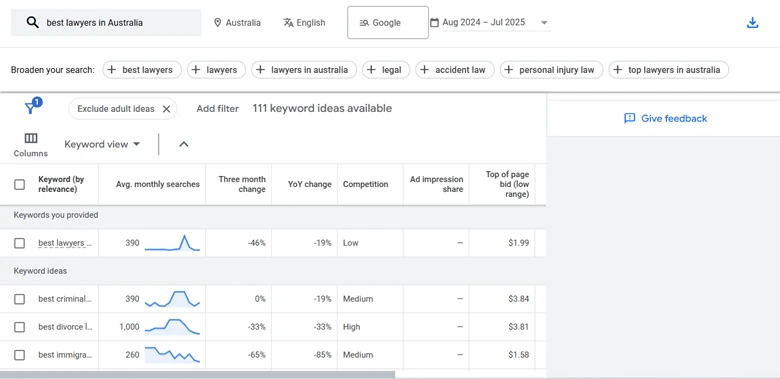Open the Columns selector
Image resolution: width=780 pixels, height=379 pixels.
31,144
